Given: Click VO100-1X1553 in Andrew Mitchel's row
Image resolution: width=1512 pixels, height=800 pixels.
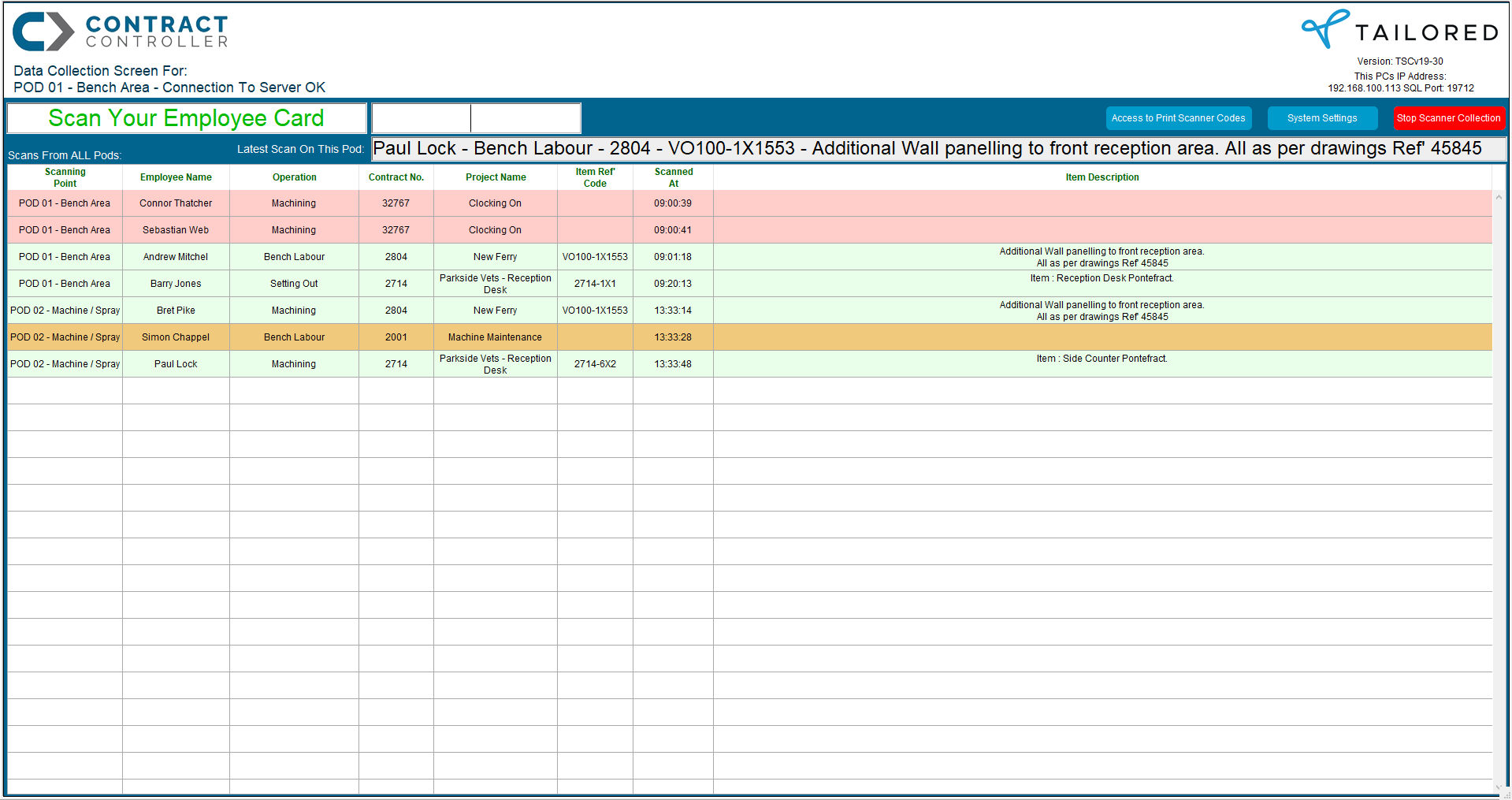Looking at the screenshot, I should [595, 257].
